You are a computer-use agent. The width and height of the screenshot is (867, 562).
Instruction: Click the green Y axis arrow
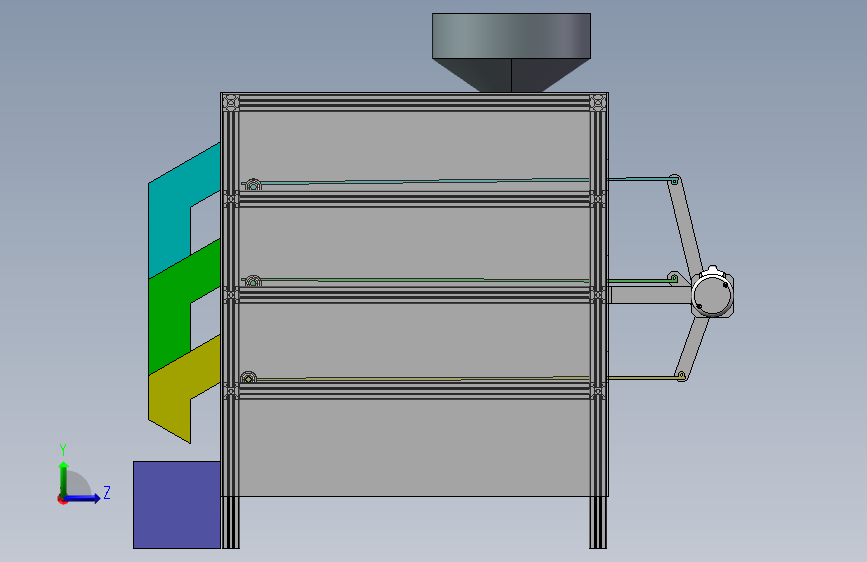coord(64,478)
